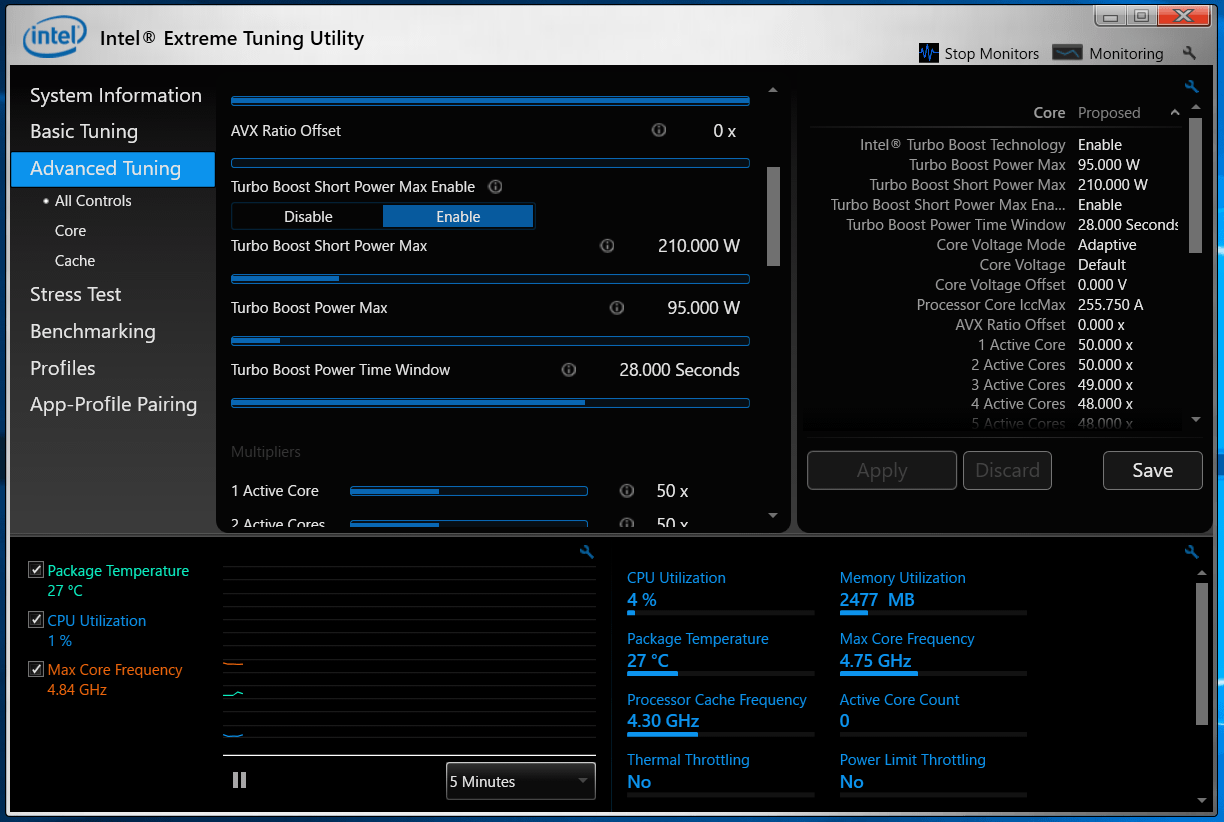Viewport: 1224px width, 822px height.
Task: Open wrench settings for graph panel
Action: (587, 552)
